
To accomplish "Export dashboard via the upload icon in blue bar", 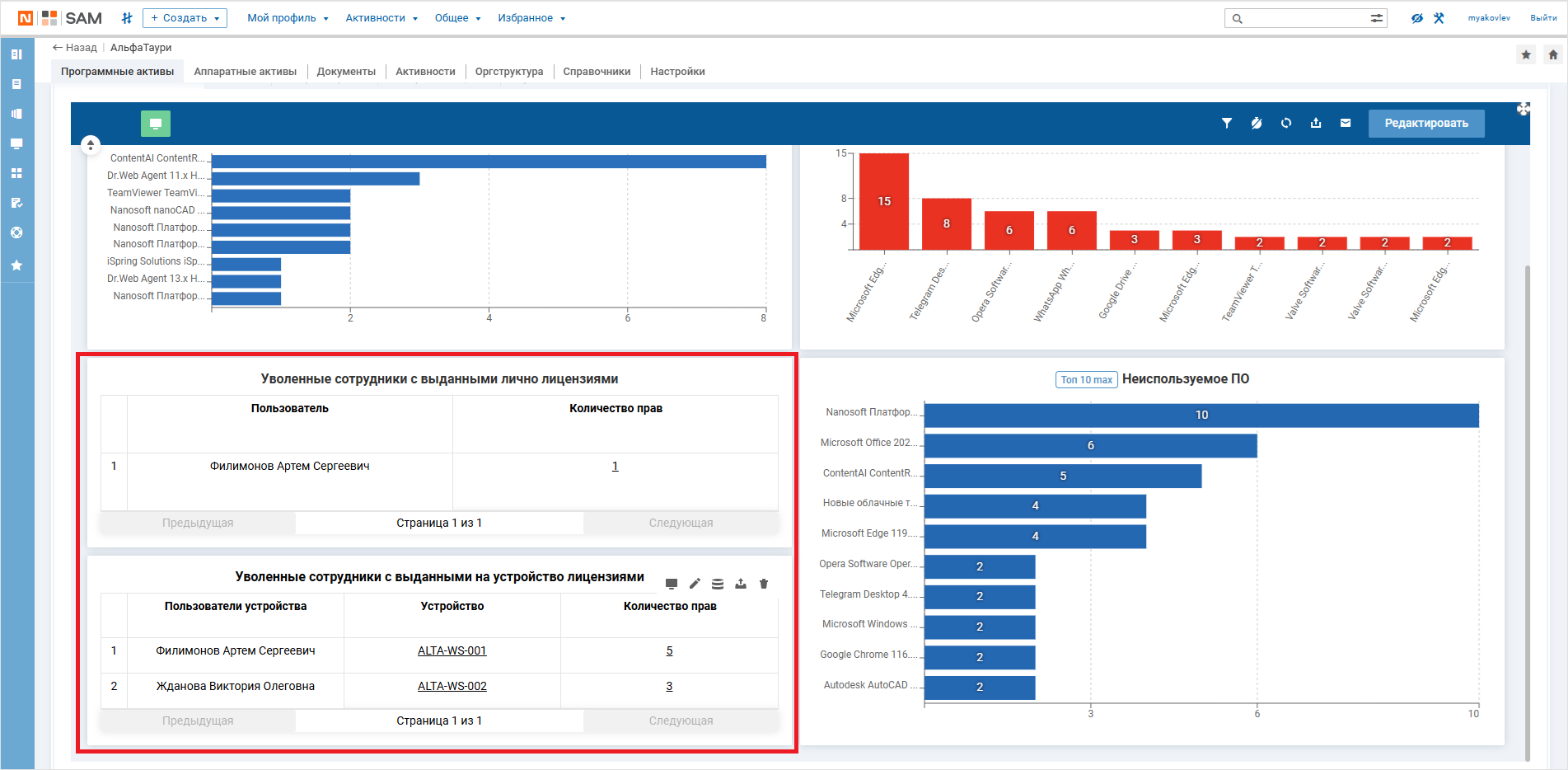I will (1316, 123).
